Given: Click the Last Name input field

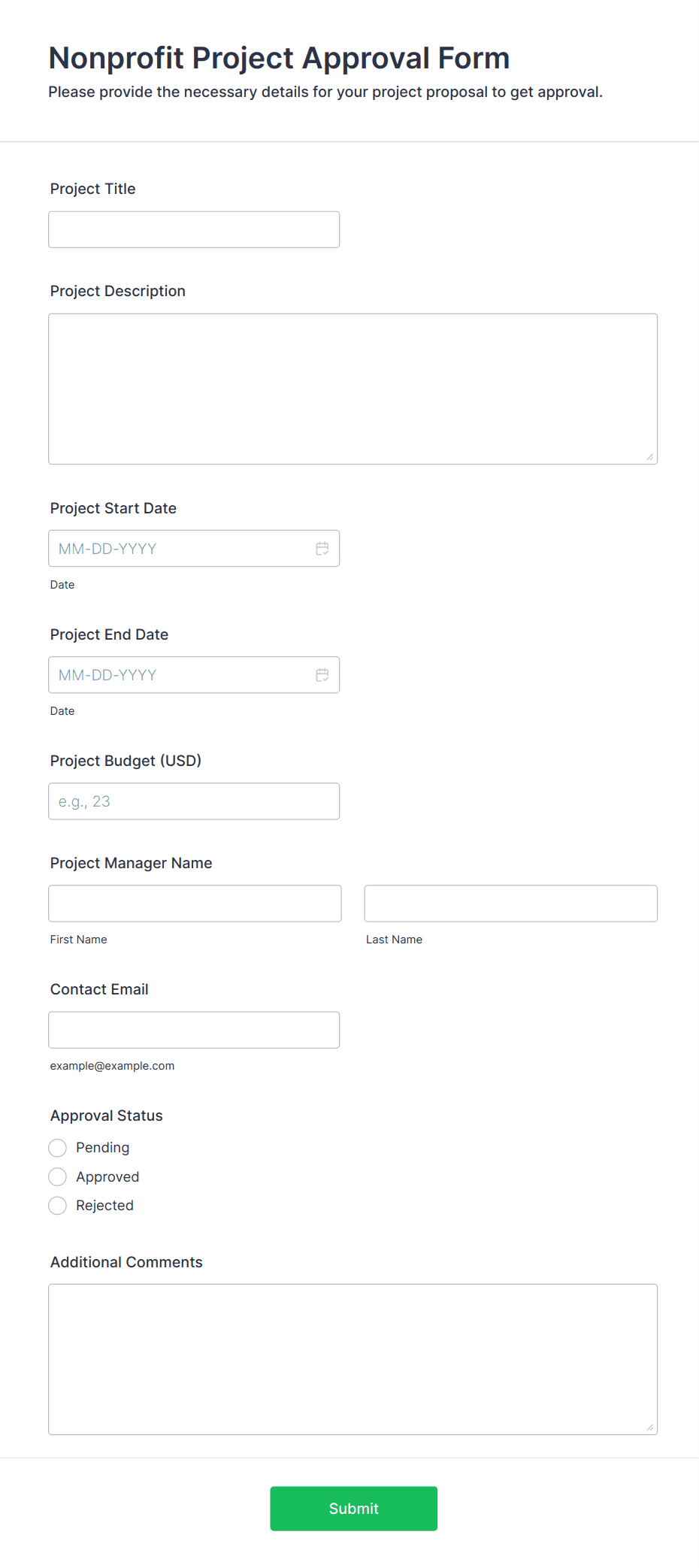Looking at the screenshot, I should click(x=511, y=904).
